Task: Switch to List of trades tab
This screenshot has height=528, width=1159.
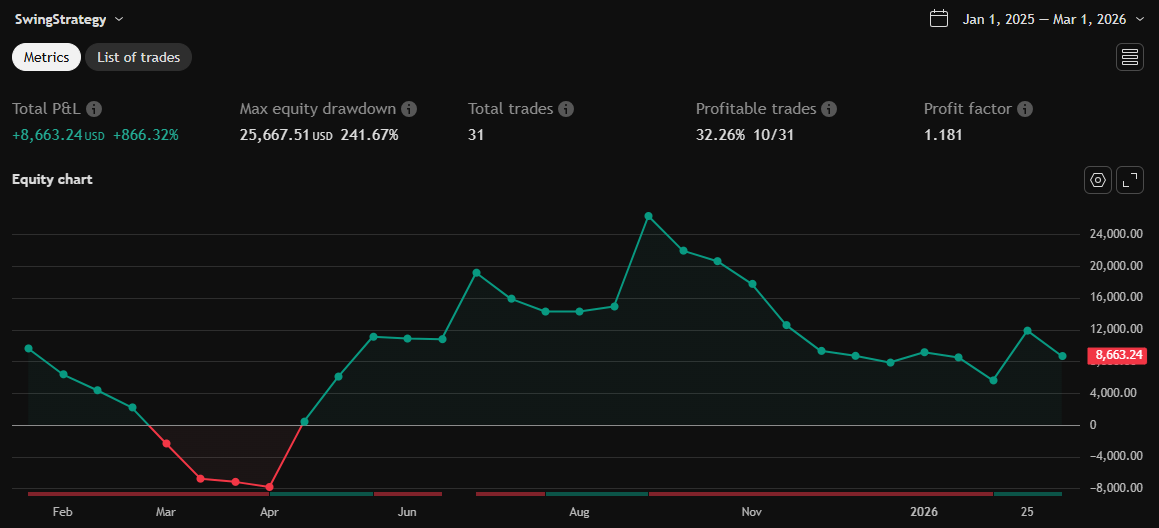Action: 138,57
